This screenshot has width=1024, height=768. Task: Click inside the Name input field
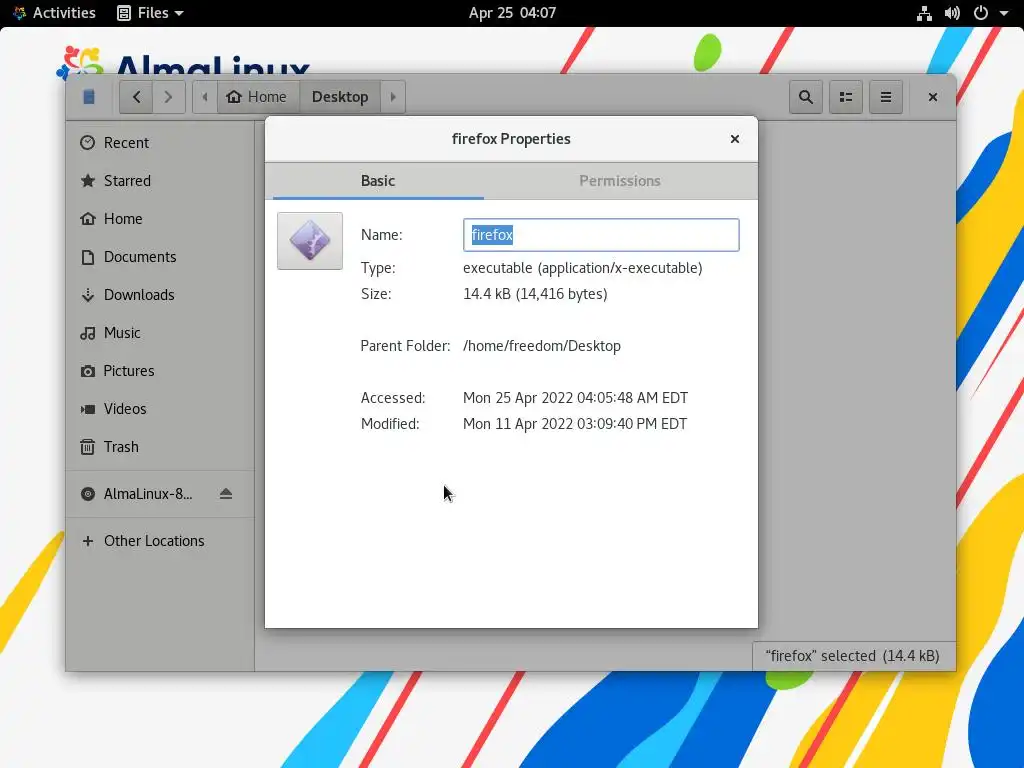tap(601, 235)
